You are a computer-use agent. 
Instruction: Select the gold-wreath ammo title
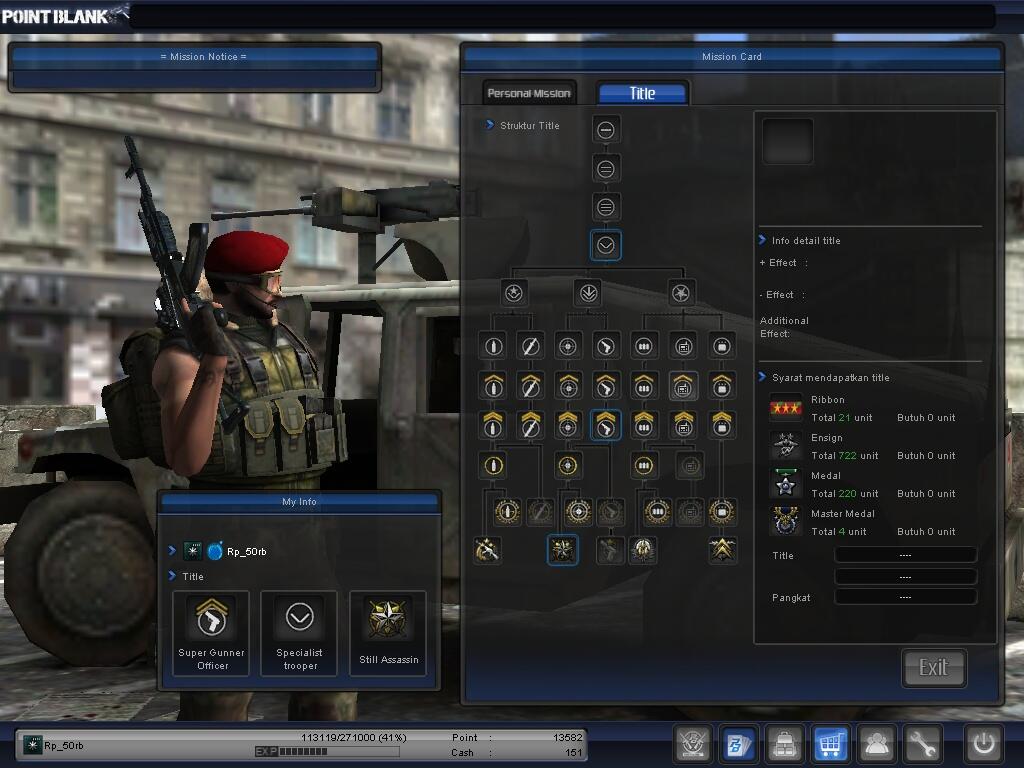(x=658, y=512)
